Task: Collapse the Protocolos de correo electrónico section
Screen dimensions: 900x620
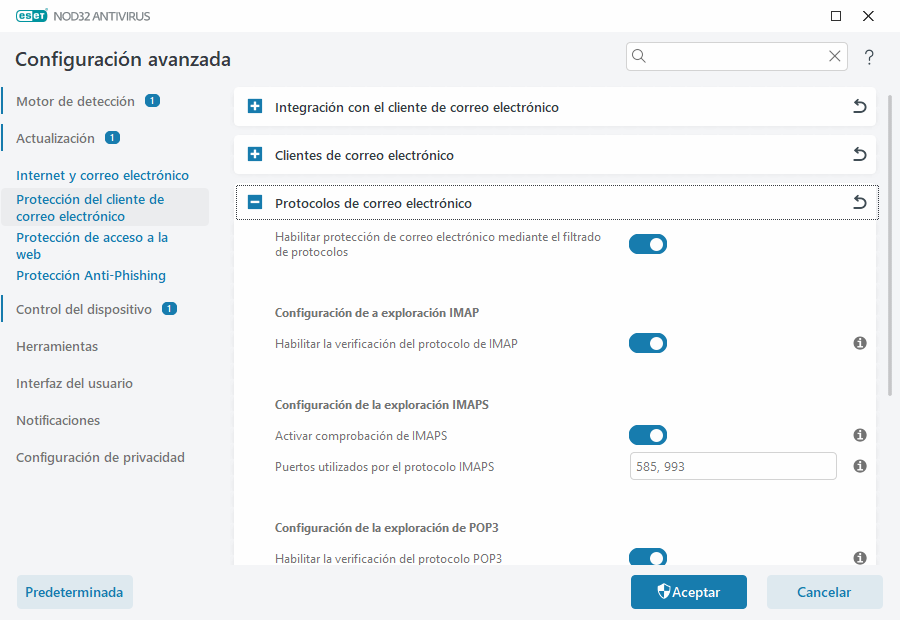Action: [254, 202]
